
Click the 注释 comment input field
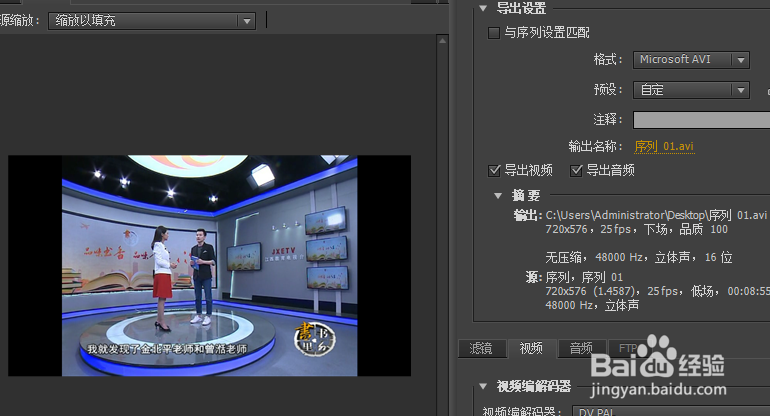[x=701, y=120]
